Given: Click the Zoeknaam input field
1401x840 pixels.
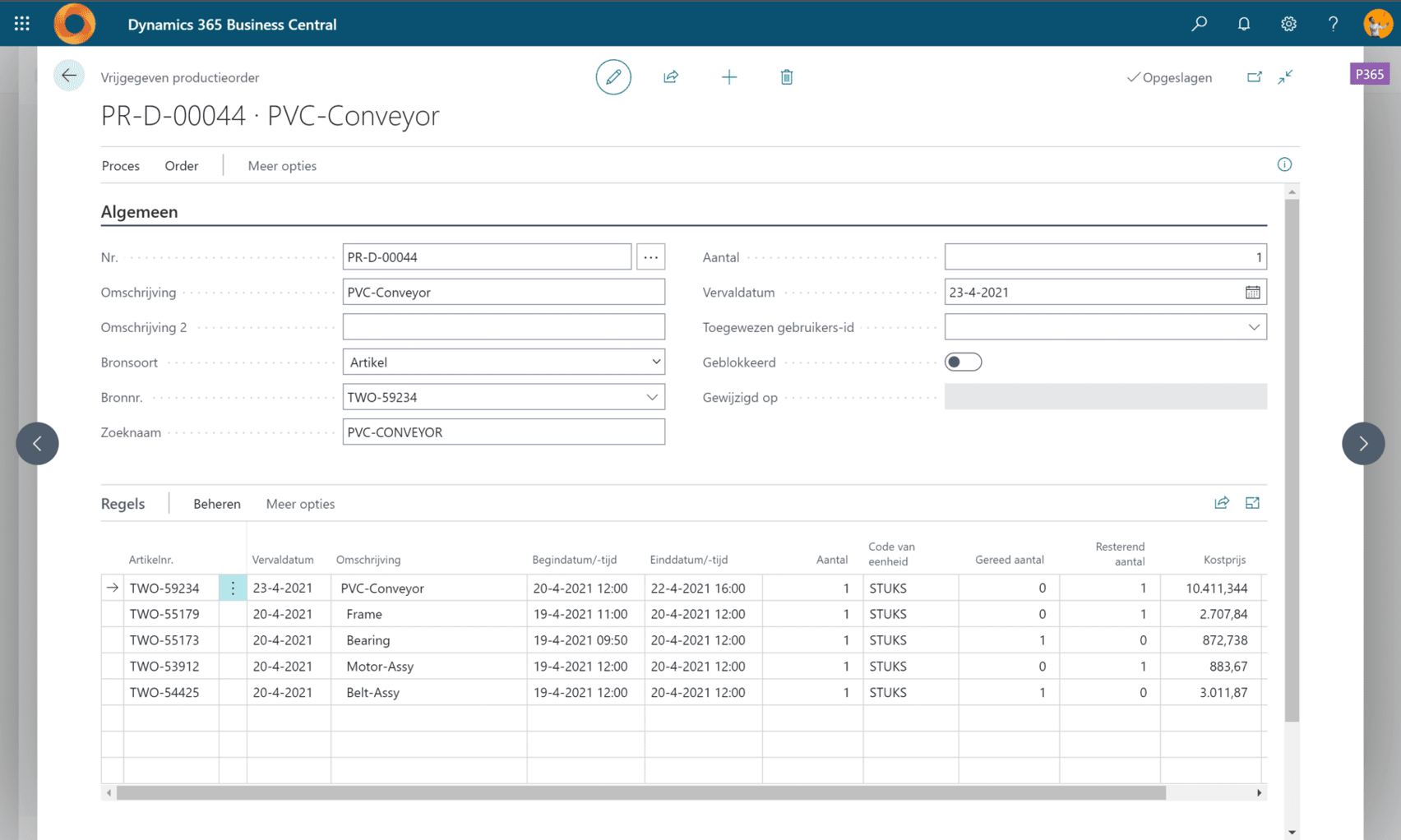Looking at the screenshot, I should (x=504, y=432).
